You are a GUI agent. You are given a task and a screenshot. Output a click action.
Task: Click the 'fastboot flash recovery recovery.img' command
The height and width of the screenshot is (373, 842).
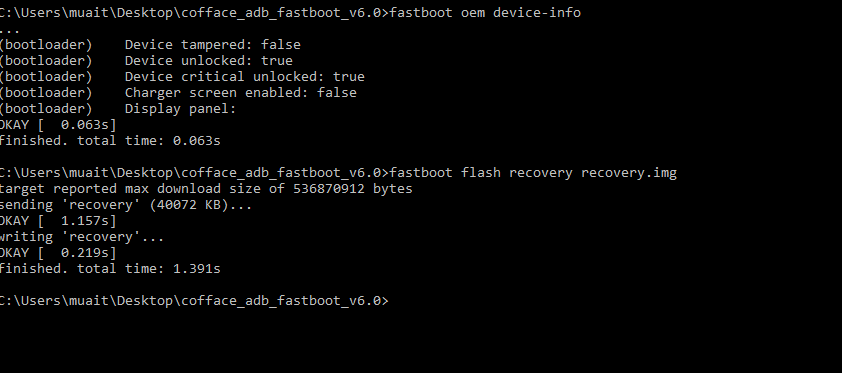(x=533, y=173)
